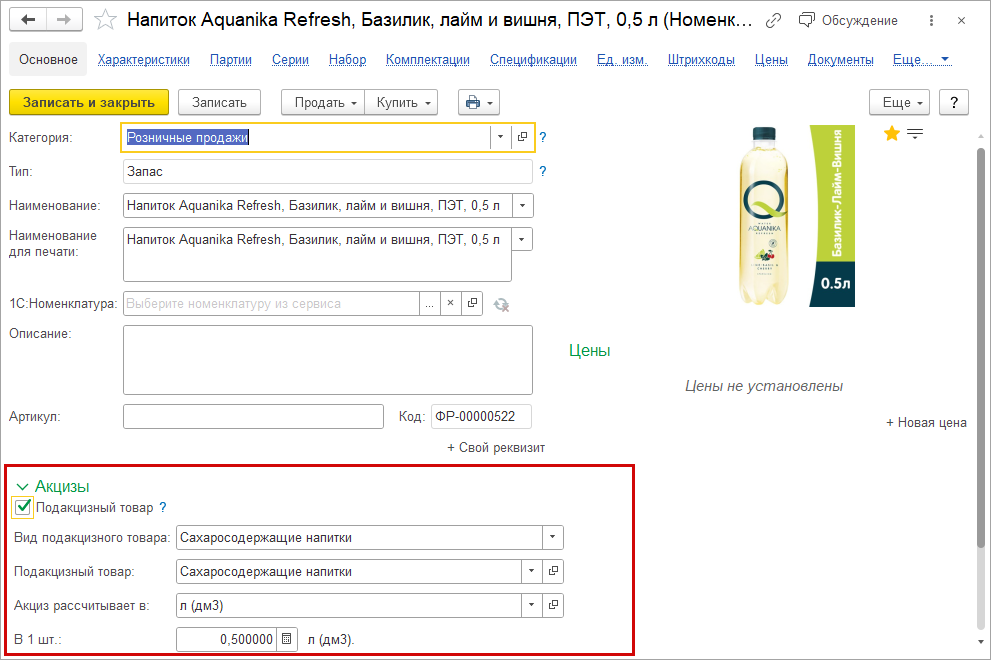Open the Наименование dropdown arrow

(x=523, y=205)
